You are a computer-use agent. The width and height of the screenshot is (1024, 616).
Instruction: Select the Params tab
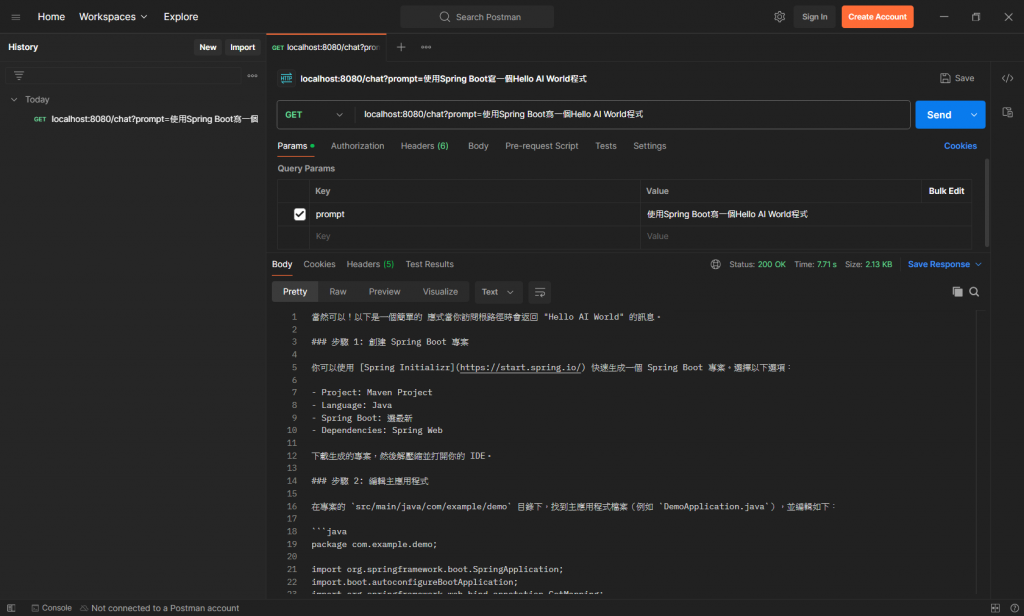click(296, 146)
